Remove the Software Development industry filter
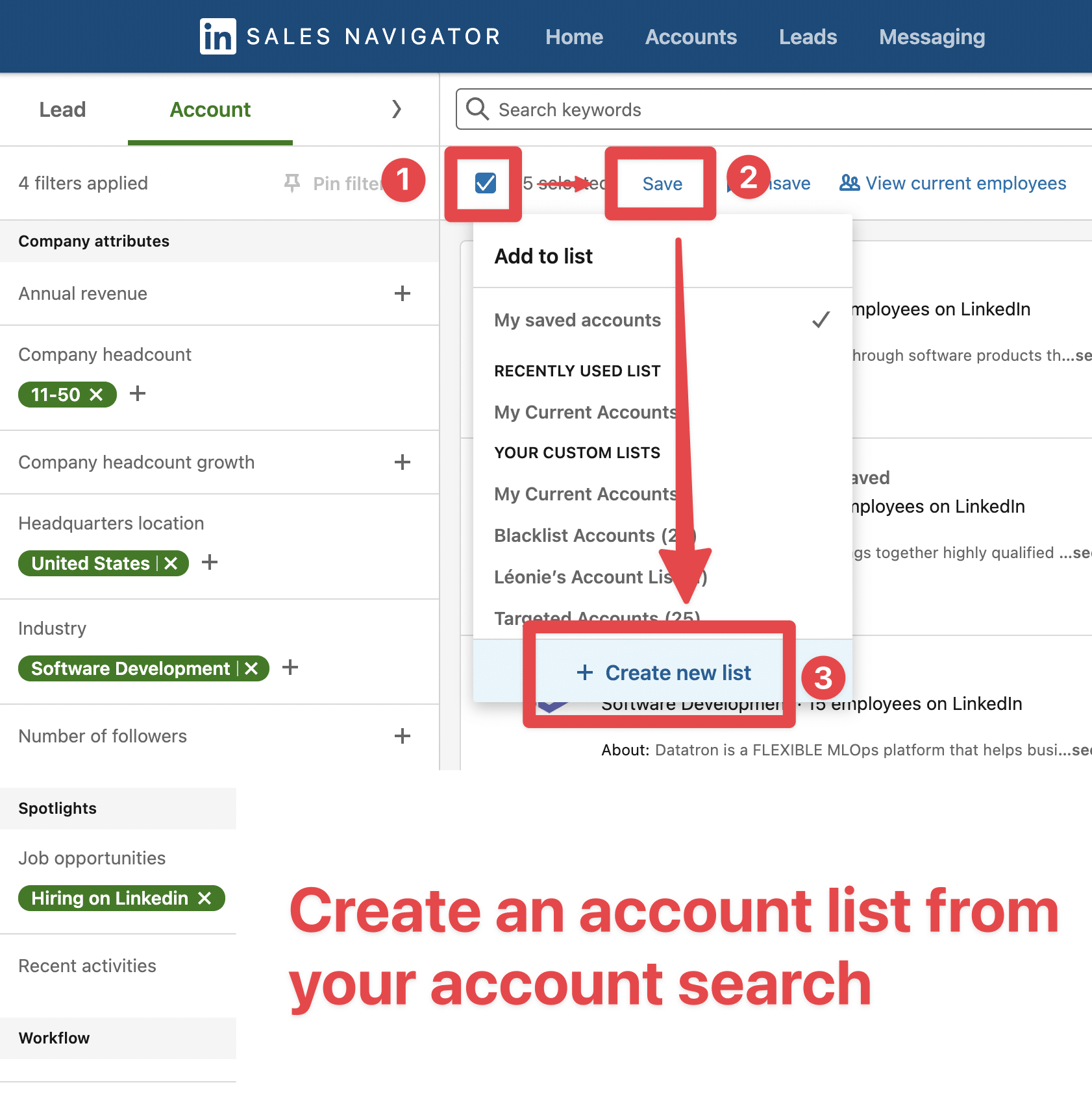 click(x=252, y=668)
